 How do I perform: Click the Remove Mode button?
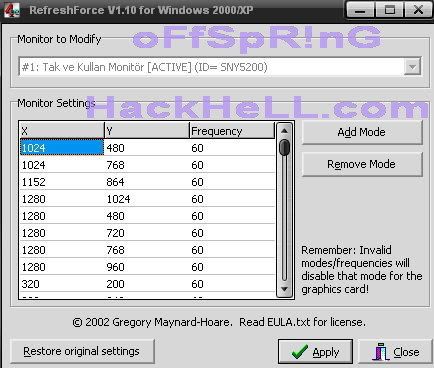[x=362, y=164]
